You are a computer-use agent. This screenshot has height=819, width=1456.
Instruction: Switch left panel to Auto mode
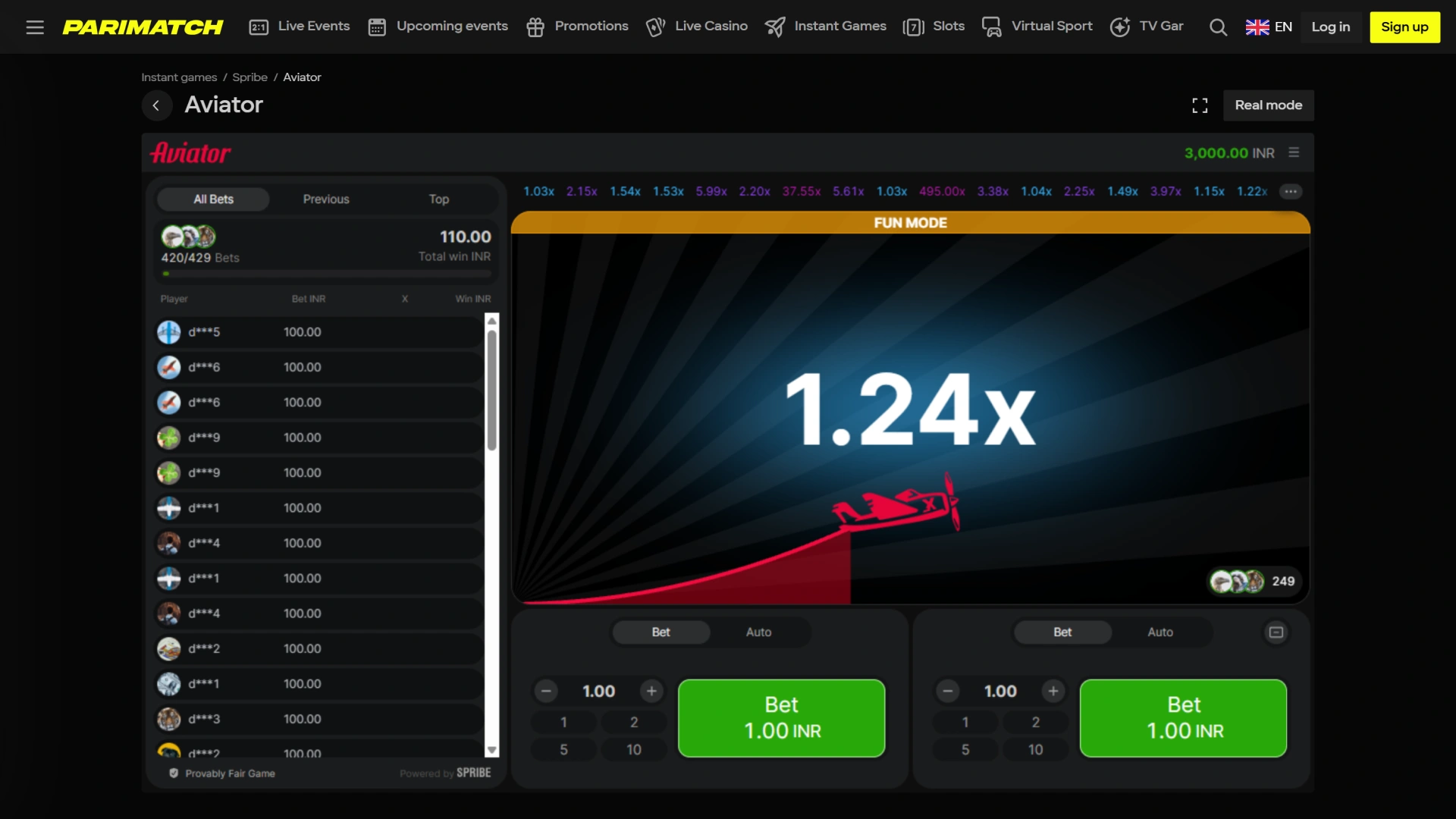point(758,632)
